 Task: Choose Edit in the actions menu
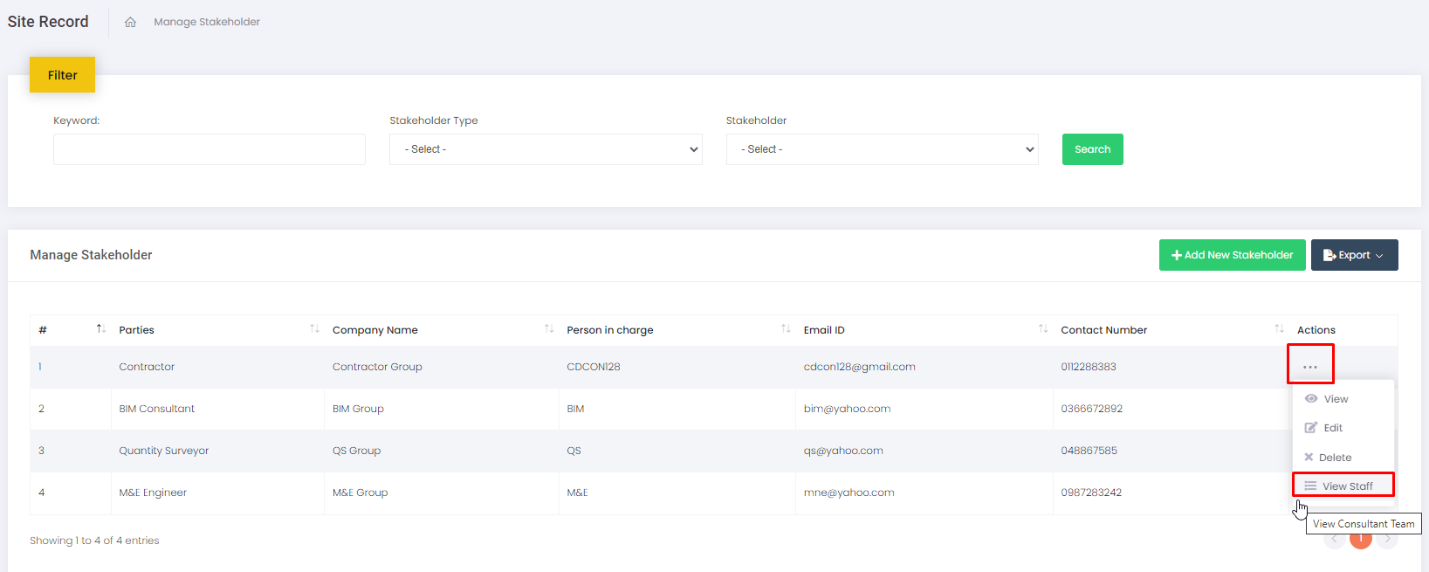coord(1332,428)
